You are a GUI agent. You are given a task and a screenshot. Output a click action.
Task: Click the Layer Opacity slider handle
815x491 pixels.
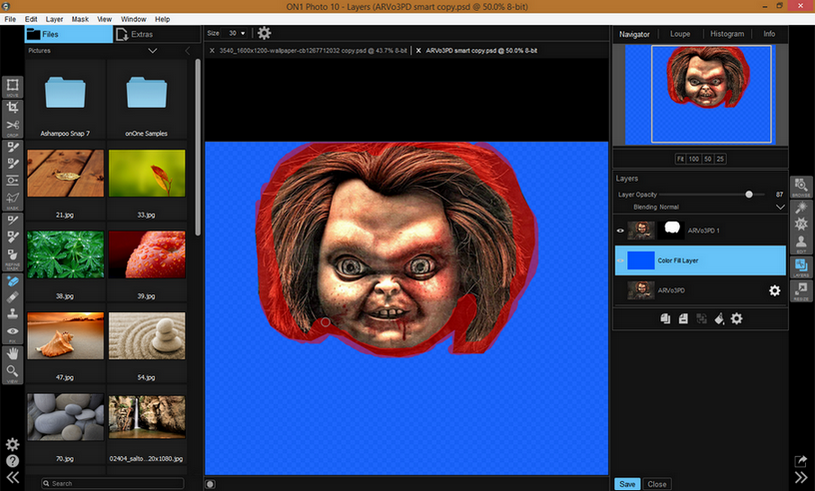pos(749,194)
